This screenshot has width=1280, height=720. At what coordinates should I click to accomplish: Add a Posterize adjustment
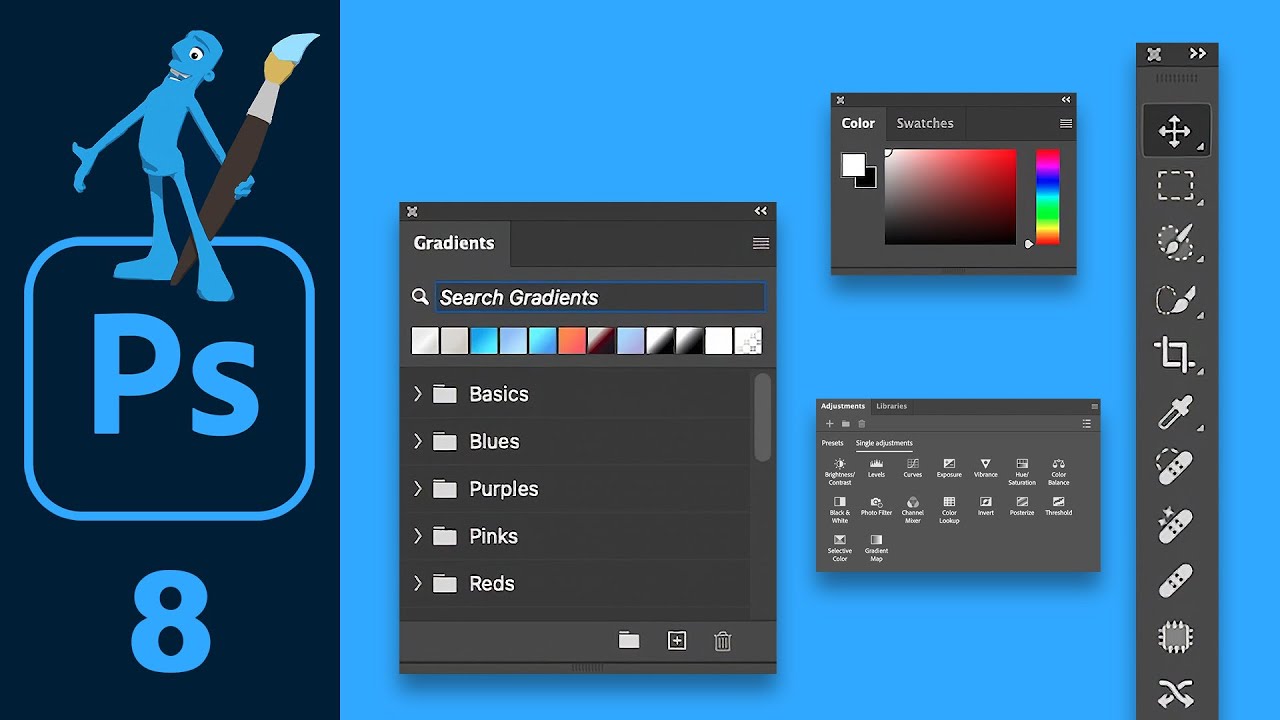coord(1022,506)
